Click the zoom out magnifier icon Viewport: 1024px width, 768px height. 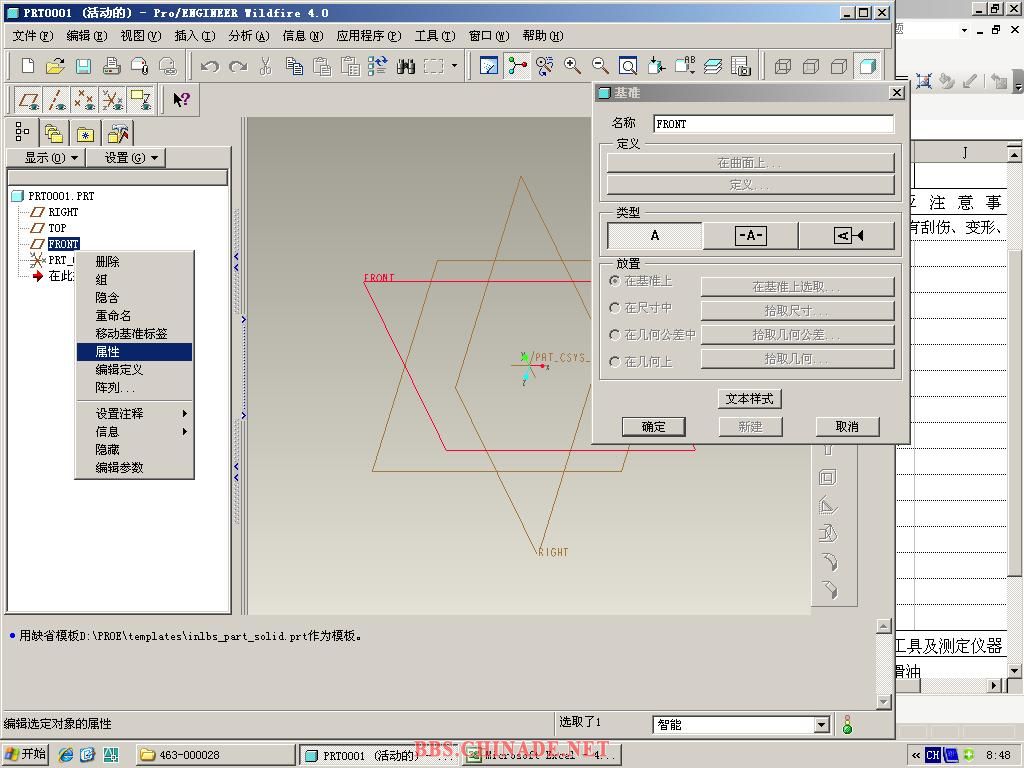click(600, 66)
